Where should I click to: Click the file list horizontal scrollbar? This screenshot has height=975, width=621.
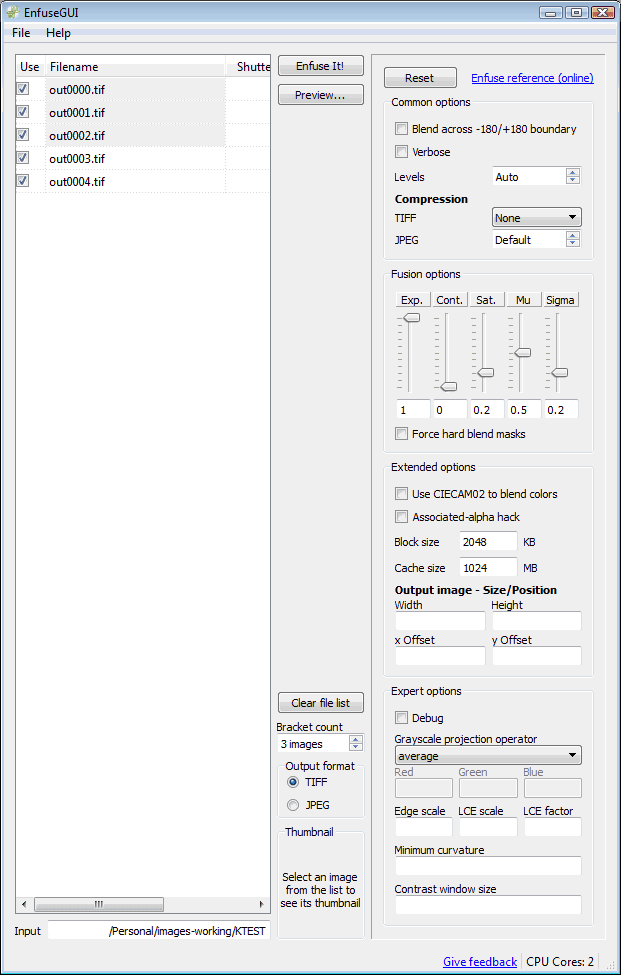[99, 904]
